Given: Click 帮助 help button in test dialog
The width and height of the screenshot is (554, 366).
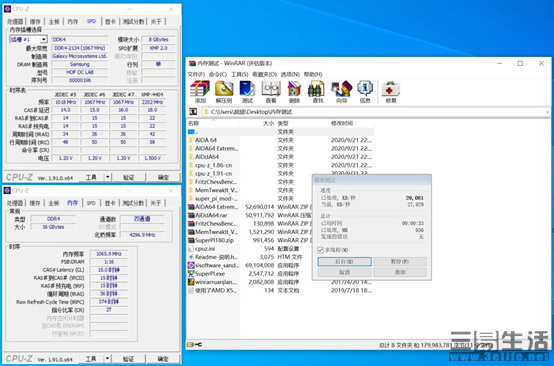Looking at the screenshot, I should pyautogui.click(x=400, y=272).
